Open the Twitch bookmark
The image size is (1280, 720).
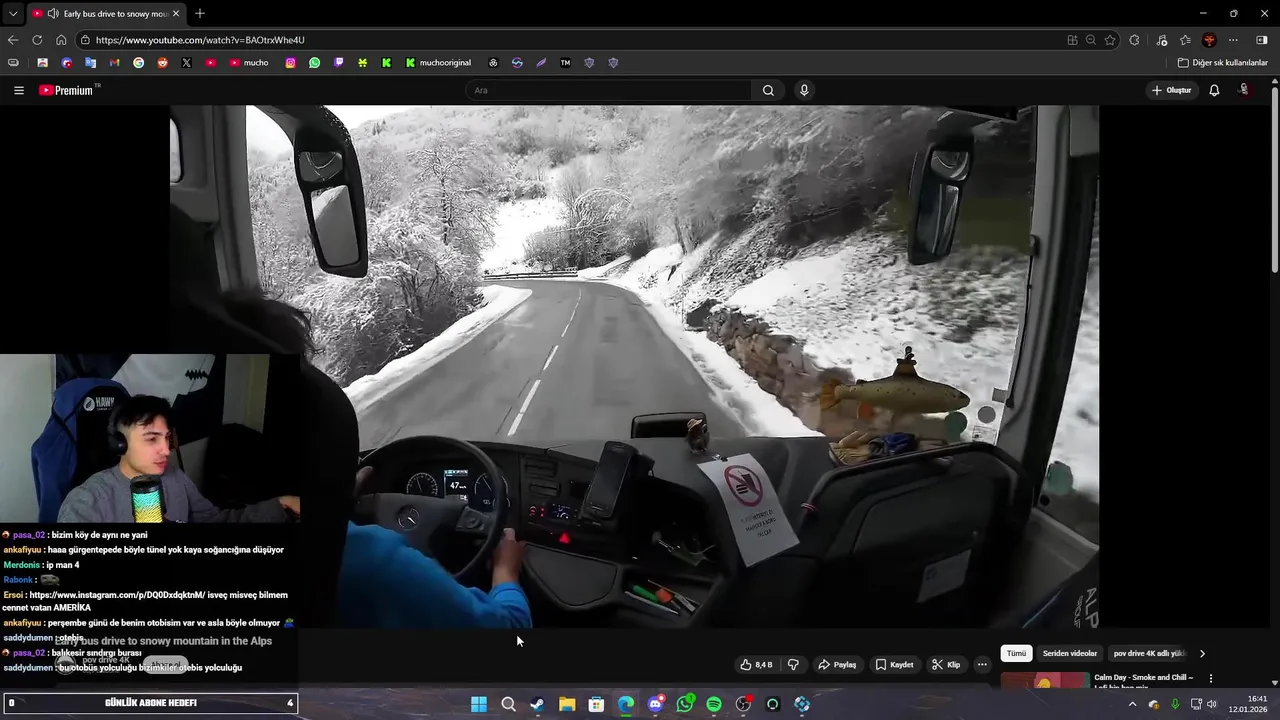tap(338, 62)
